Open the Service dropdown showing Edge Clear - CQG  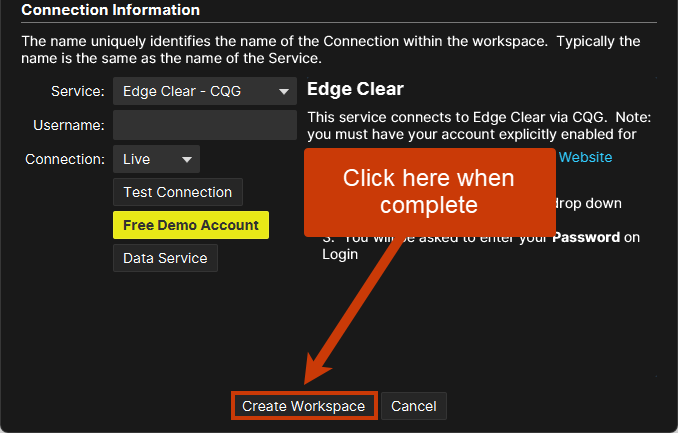pos(195,92)
